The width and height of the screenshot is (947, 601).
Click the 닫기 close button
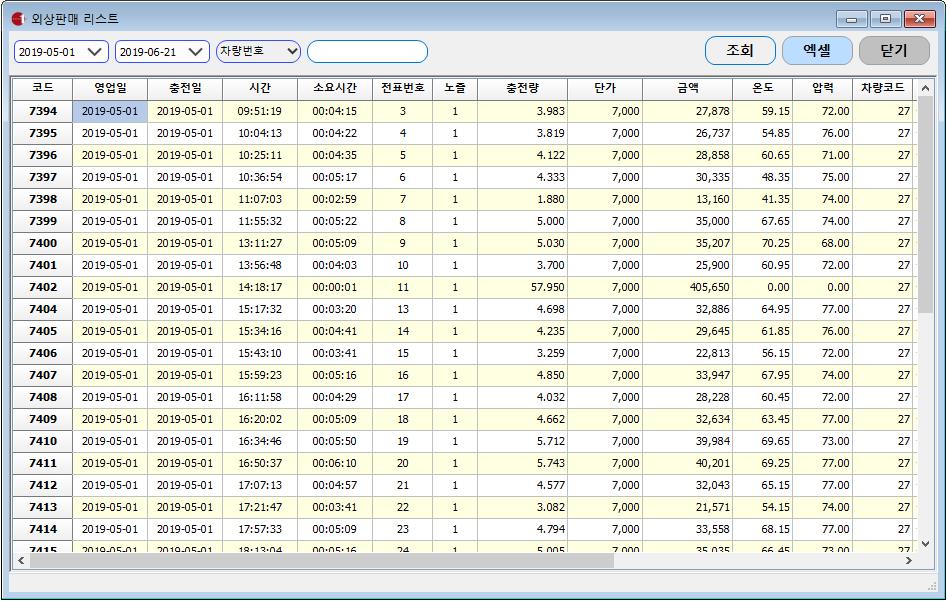894,50
